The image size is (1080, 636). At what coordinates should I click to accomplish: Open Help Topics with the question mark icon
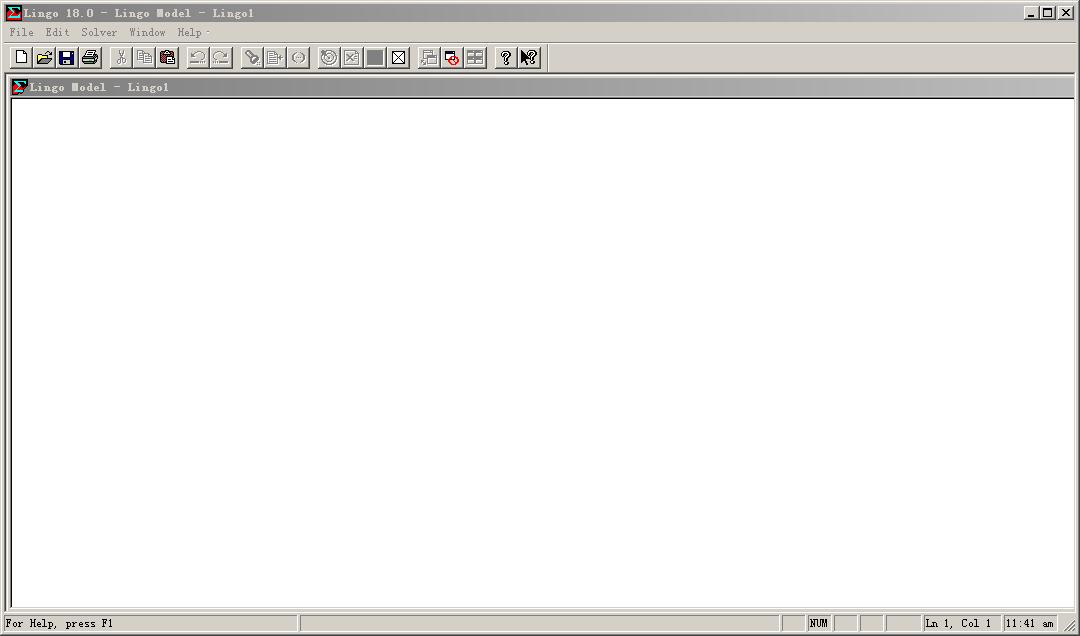click(506, 58)
